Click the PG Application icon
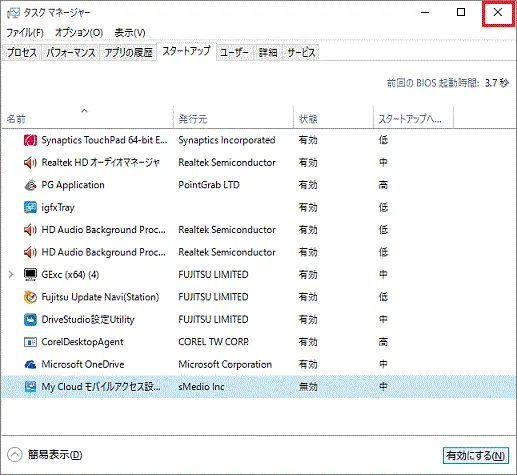The width and height of the screenshot is (517, 475). coord(30,185)
